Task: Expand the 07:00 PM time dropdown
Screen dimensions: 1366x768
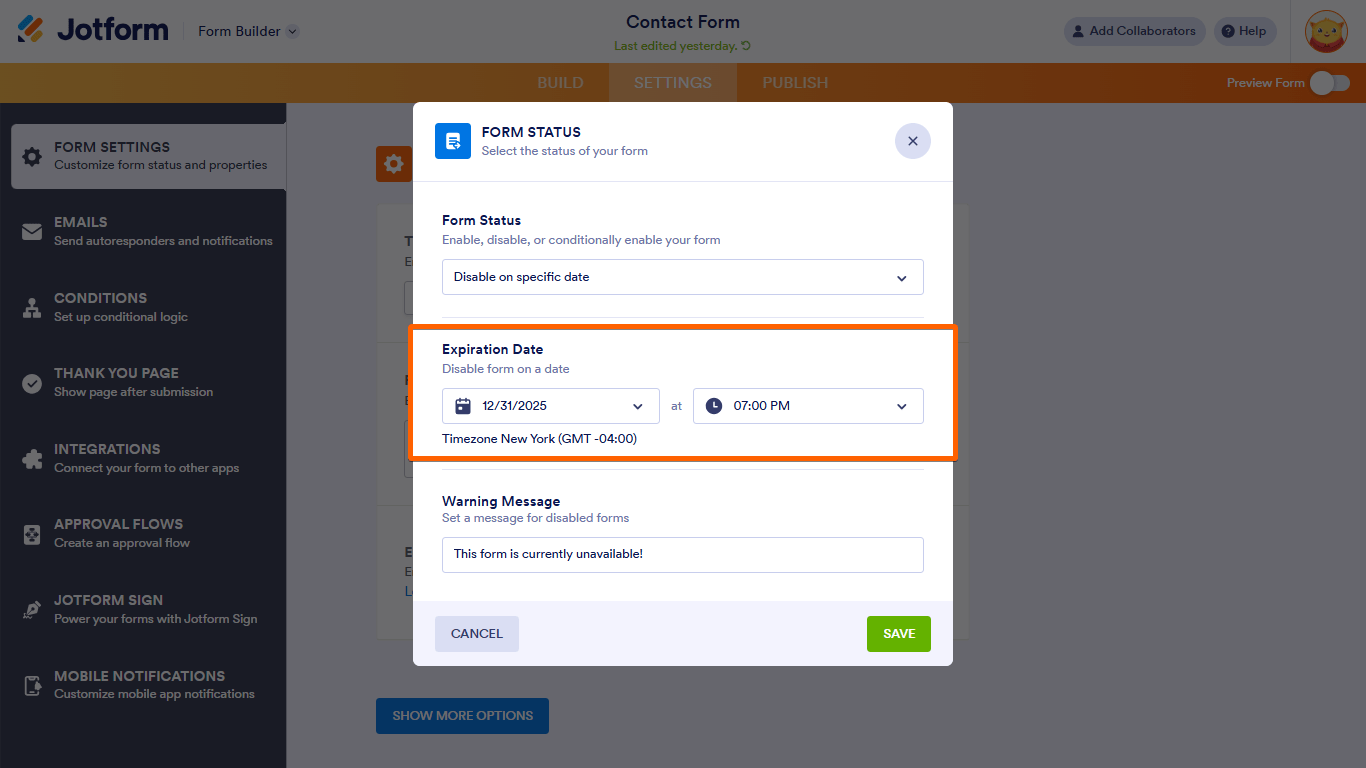Action: point(901,406)
